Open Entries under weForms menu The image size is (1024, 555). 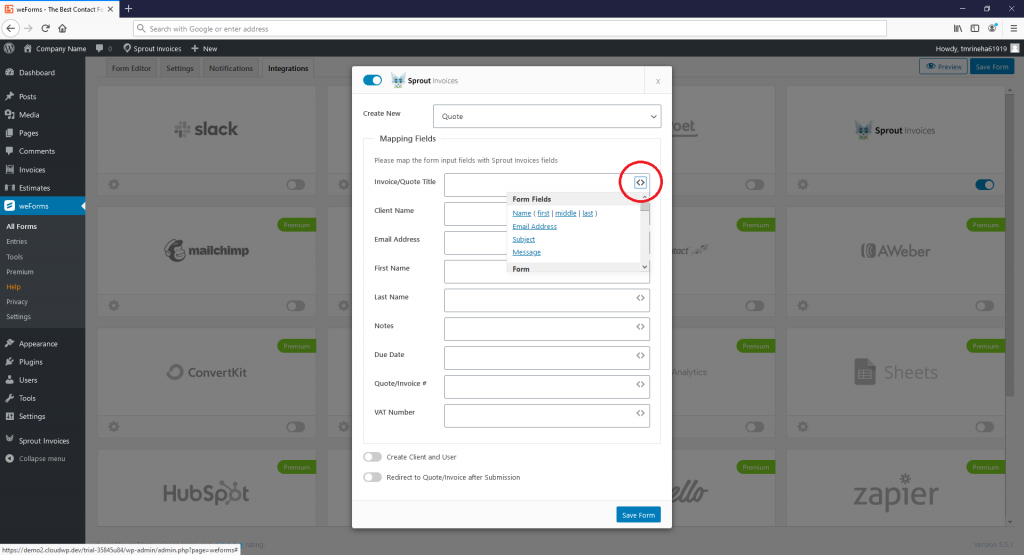pyautogui.click(x=17, y=242)
